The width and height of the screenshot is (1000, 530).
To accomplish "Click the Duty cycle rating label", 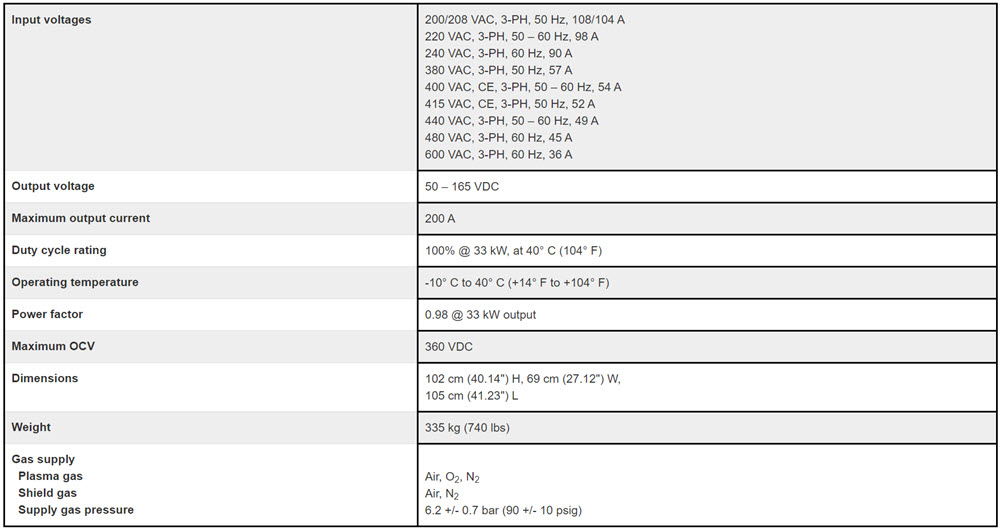I will pyautogui.click(x=59, y=250).
